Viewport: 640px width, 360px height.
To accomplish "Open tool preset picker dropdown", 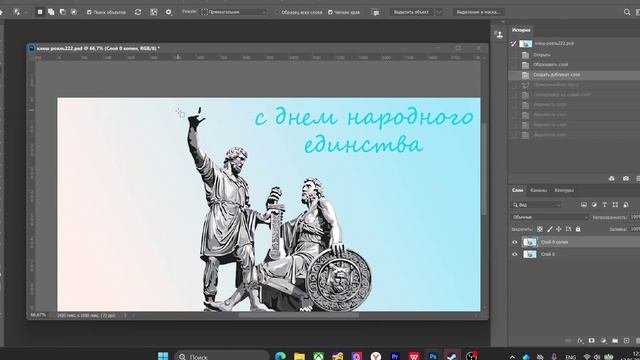I will coord(18,12).
